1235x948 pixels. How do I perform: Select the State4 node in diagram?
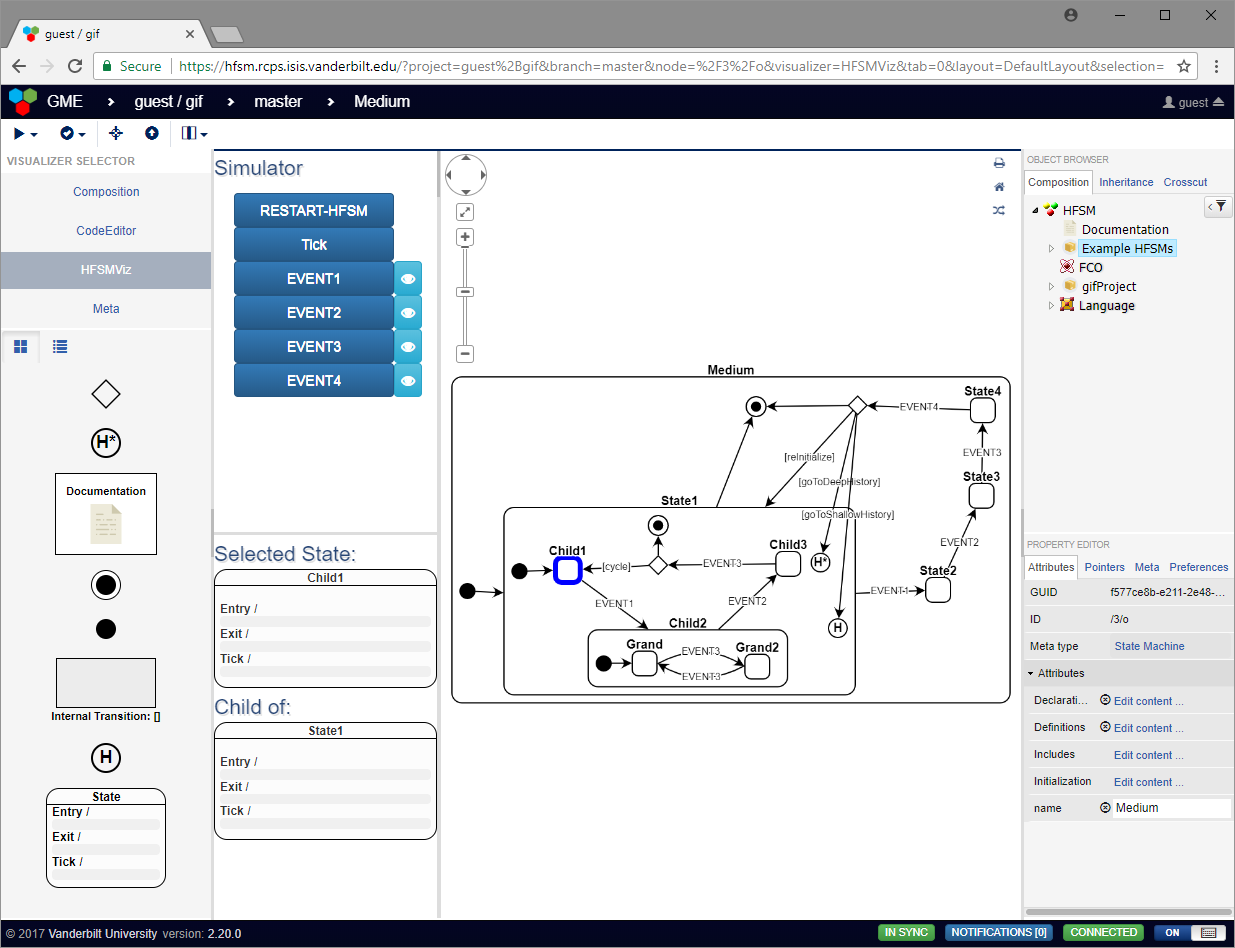[982, 410]
